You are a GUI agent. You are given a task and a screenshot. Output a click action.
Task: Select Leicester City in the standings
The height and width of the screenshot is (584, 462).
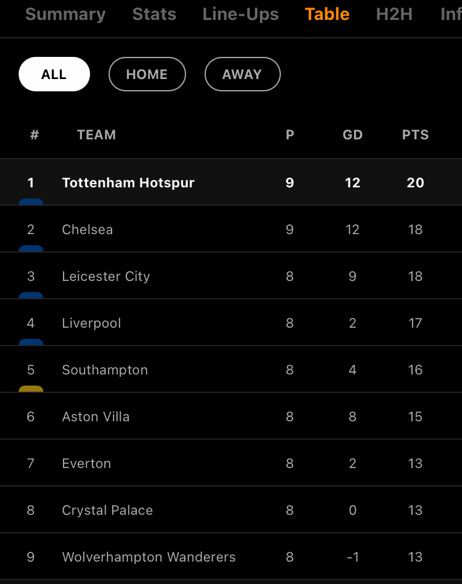pos(231,276)
